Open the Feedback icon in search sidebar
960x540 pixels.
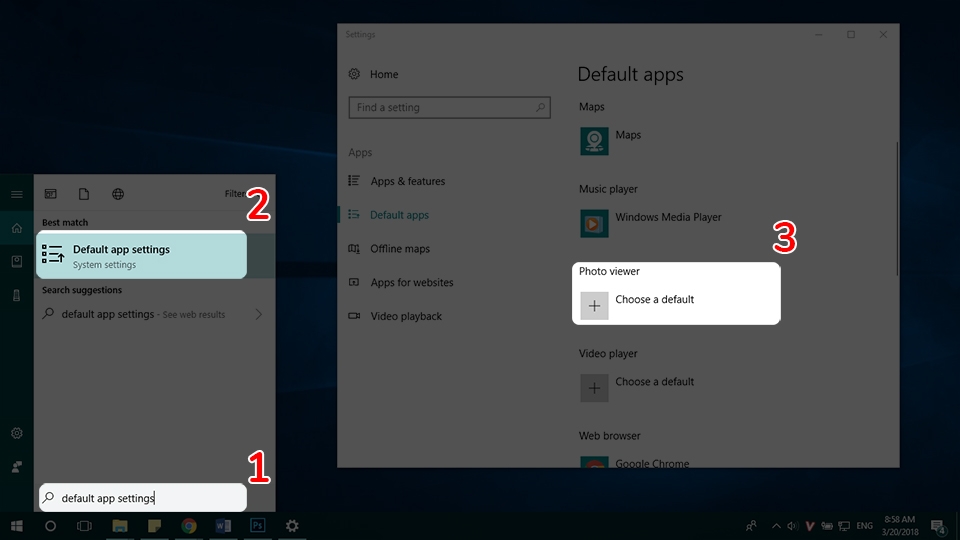coord(17,467)
